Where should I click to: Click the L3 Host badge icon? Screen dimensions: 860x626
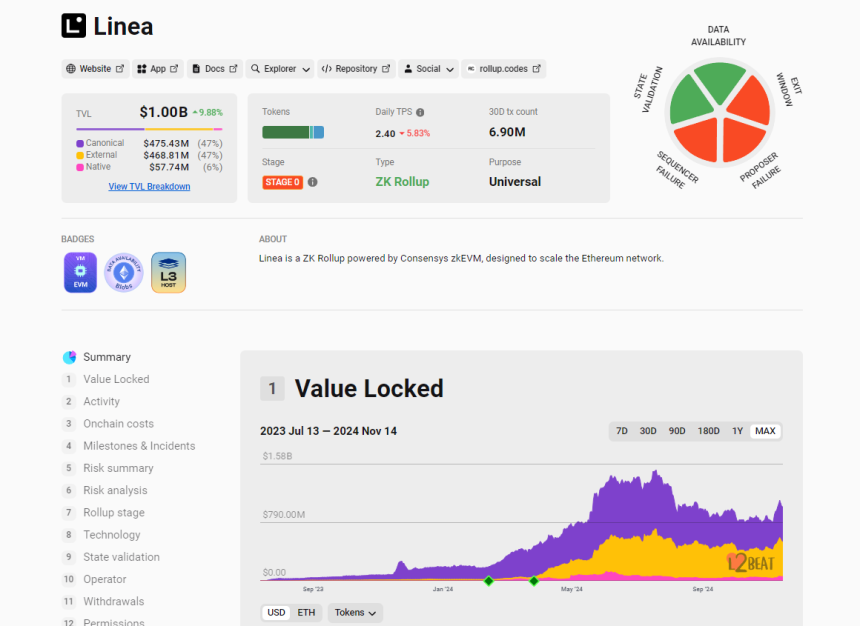tap(168, 272)
